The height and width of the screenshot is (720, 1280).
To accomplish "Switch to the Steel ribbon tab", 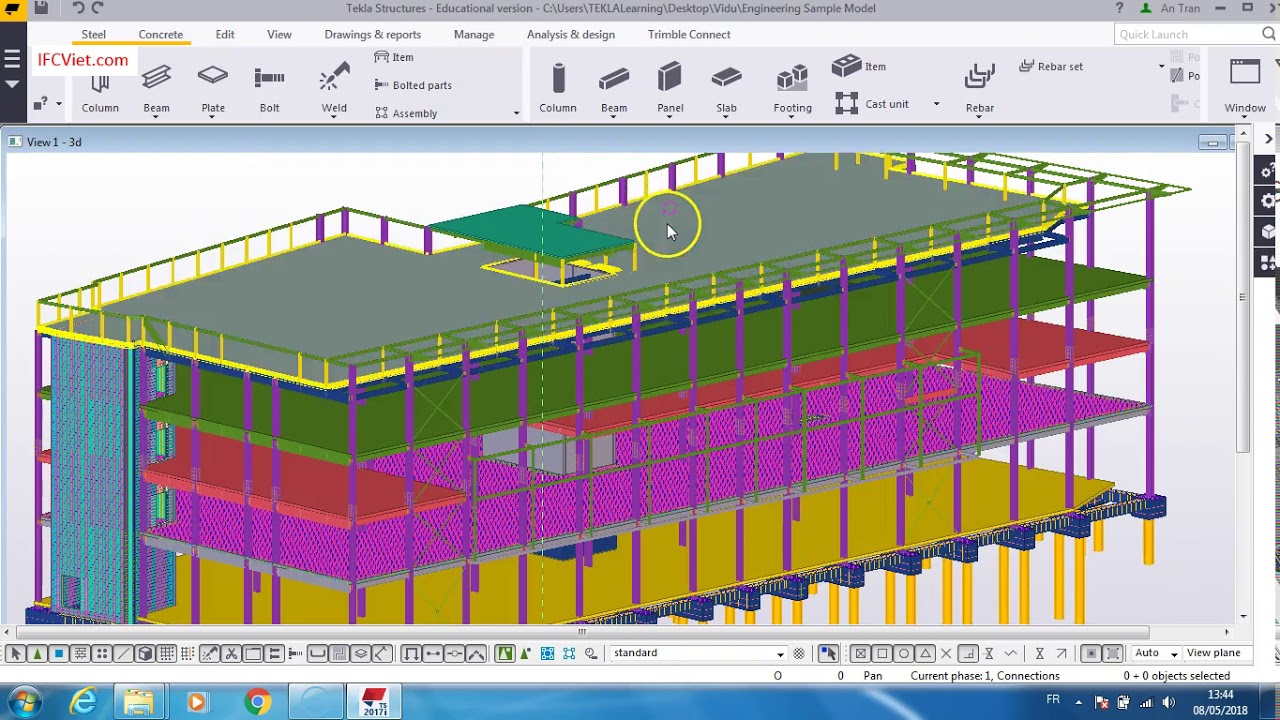I will [x=94, y=34].
